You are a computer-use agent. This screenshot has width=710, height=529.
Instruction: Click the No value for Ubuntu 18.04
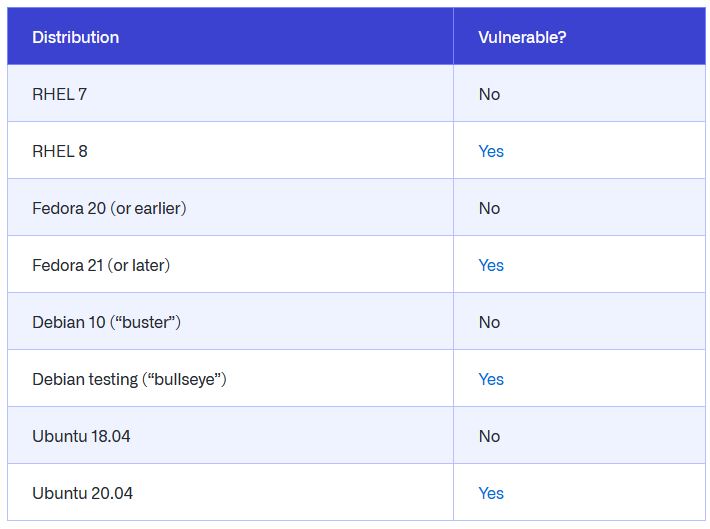tap(489, 436)
